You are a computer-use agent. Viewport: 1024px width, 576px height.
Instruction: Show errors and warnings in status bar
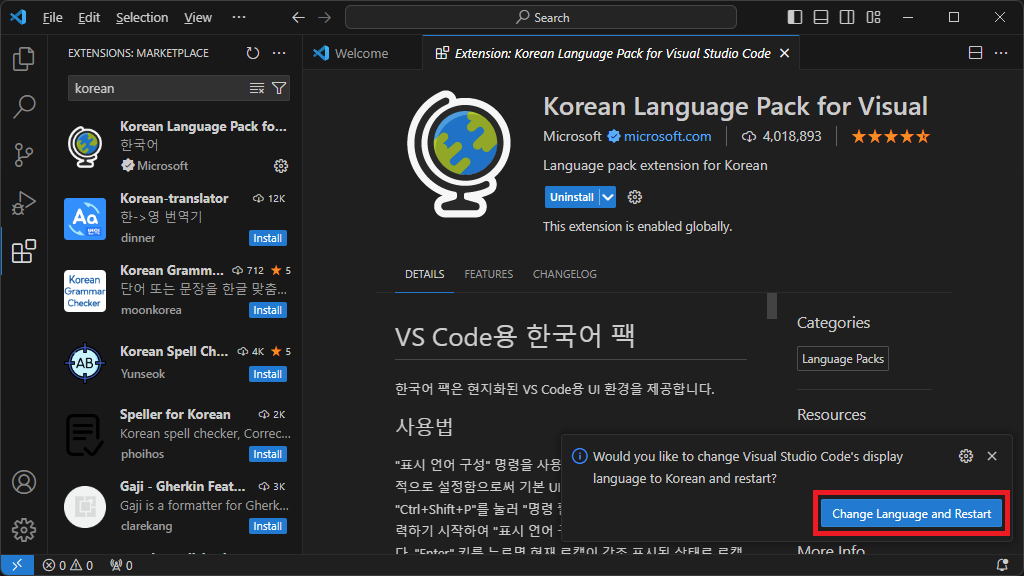point(68,565)
